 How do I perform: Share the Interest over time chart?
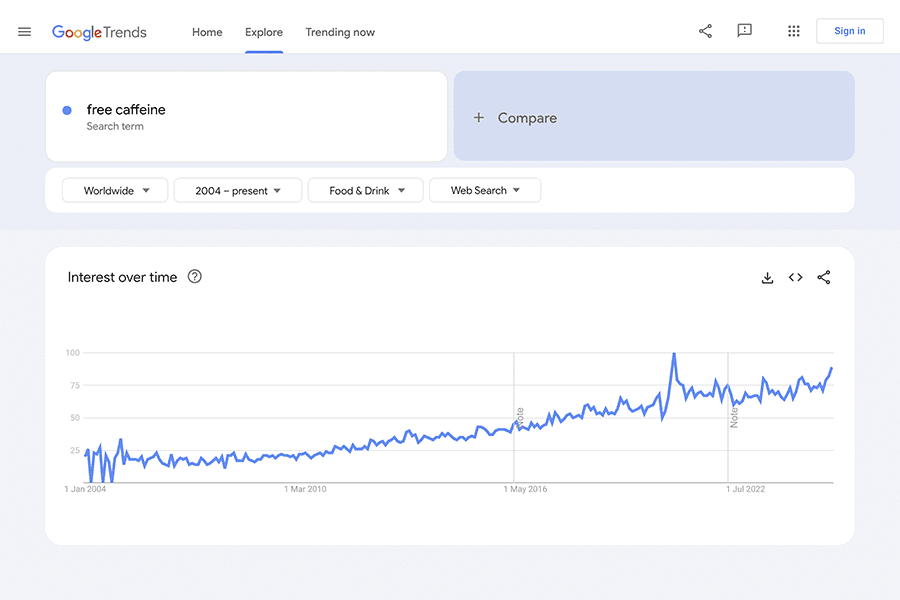[824, 278]
